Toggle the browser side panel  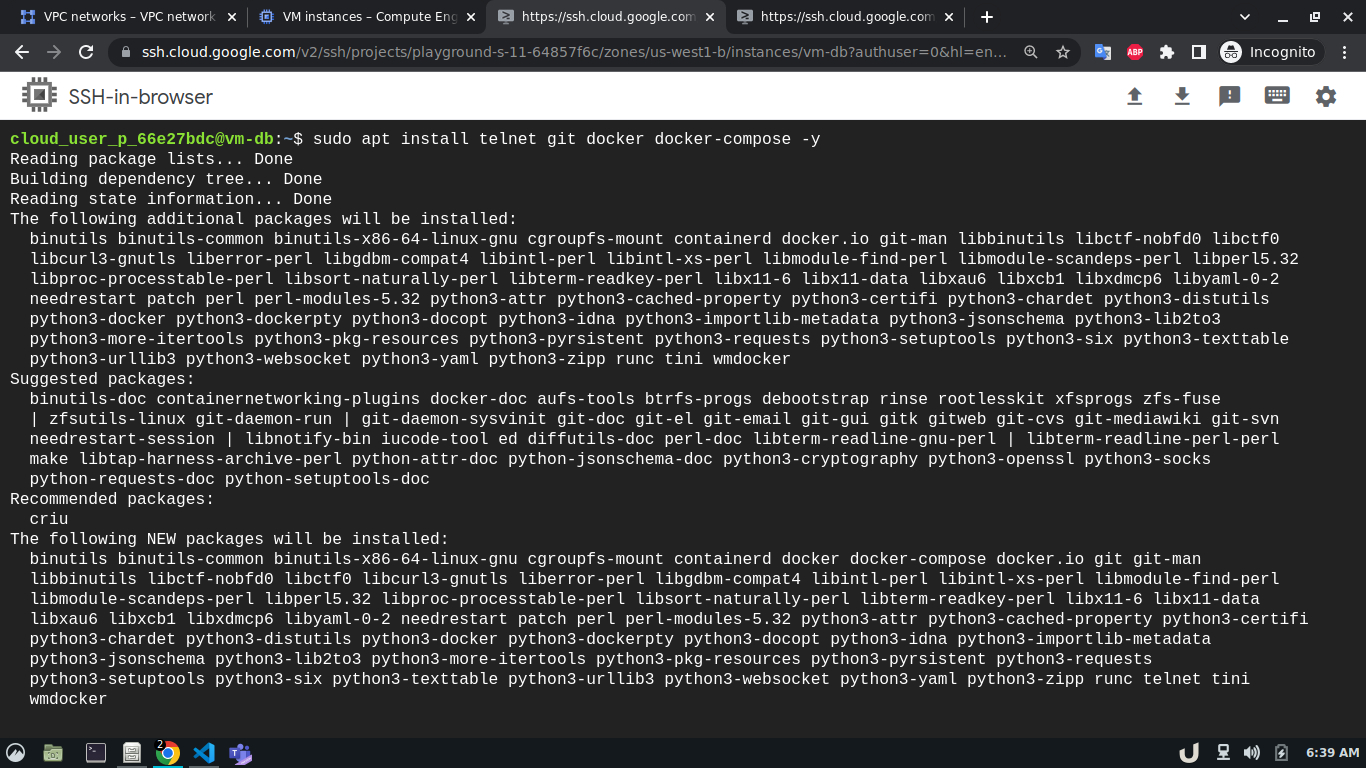1198,52
